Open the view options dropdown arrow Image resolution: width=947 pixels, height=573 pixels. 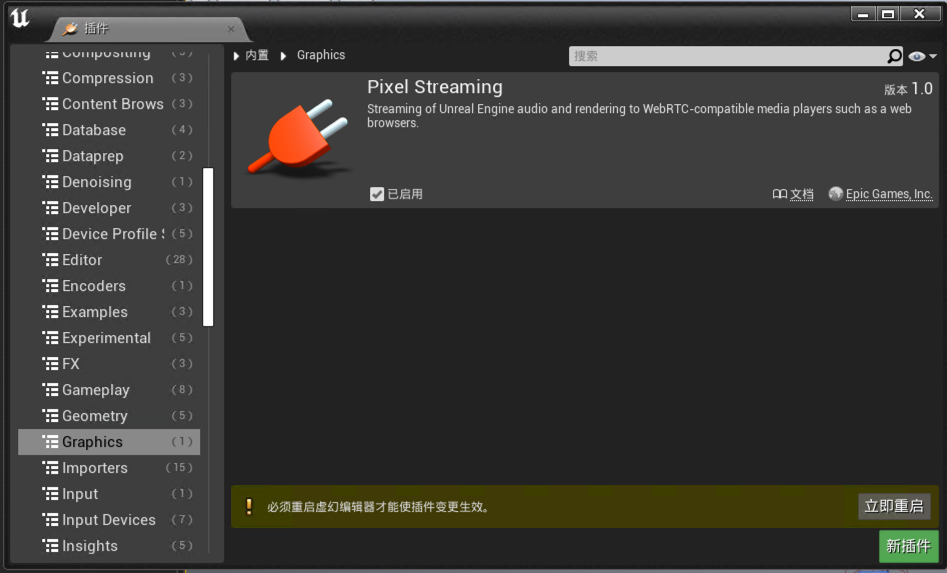pyautogui.click(x=933, y=56)
